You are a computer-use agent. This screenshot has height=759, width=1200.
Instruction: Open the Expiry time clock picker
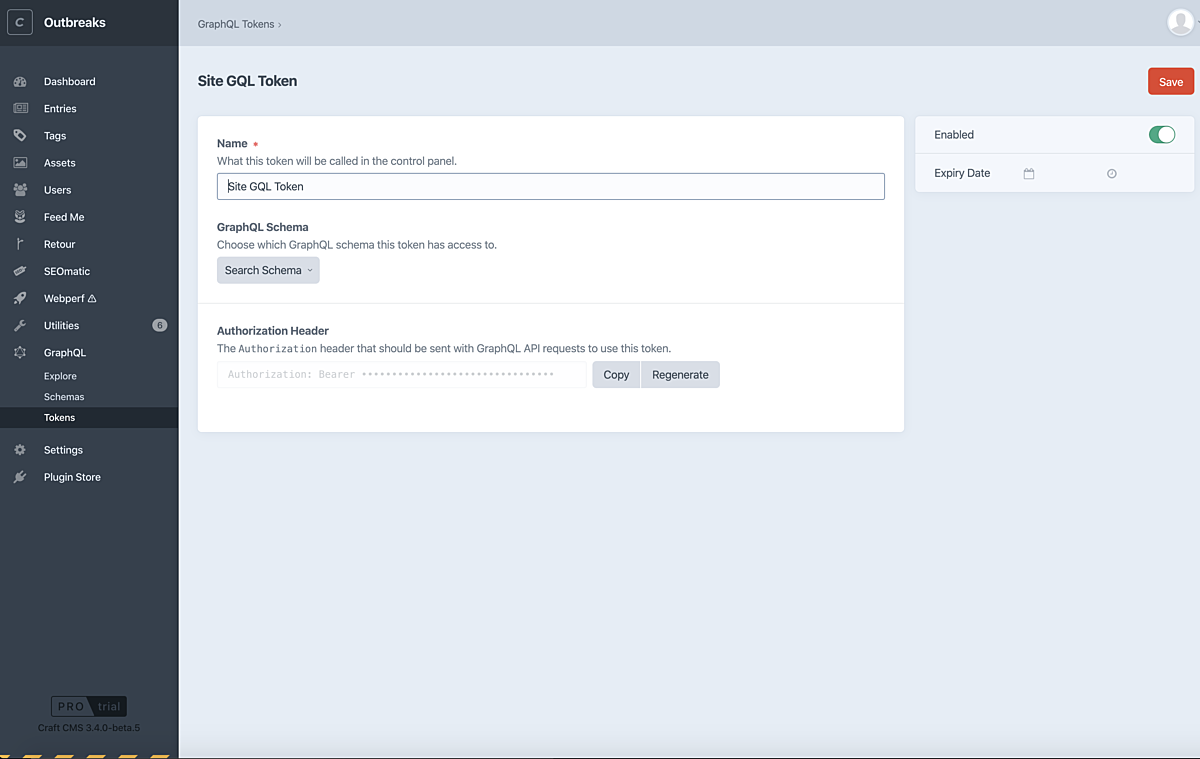tap(1111, 174)
